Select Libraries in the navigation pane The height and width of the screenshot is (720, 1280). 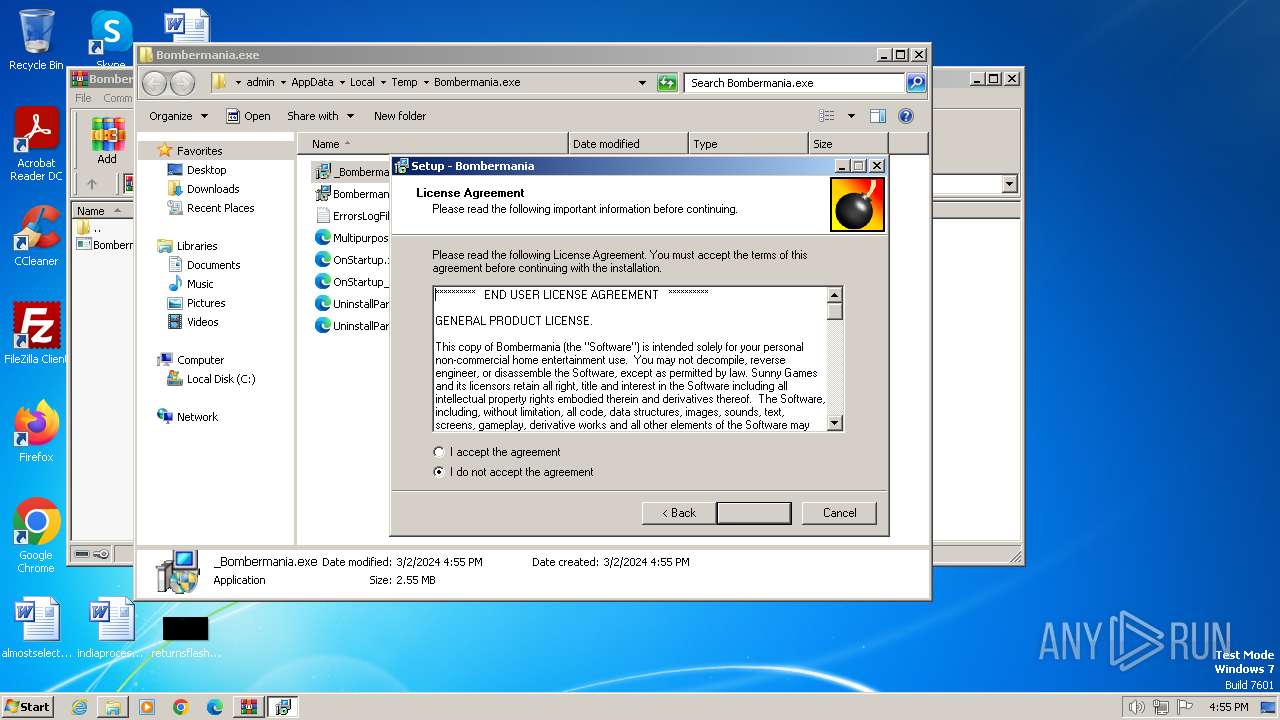coord(197,246)
